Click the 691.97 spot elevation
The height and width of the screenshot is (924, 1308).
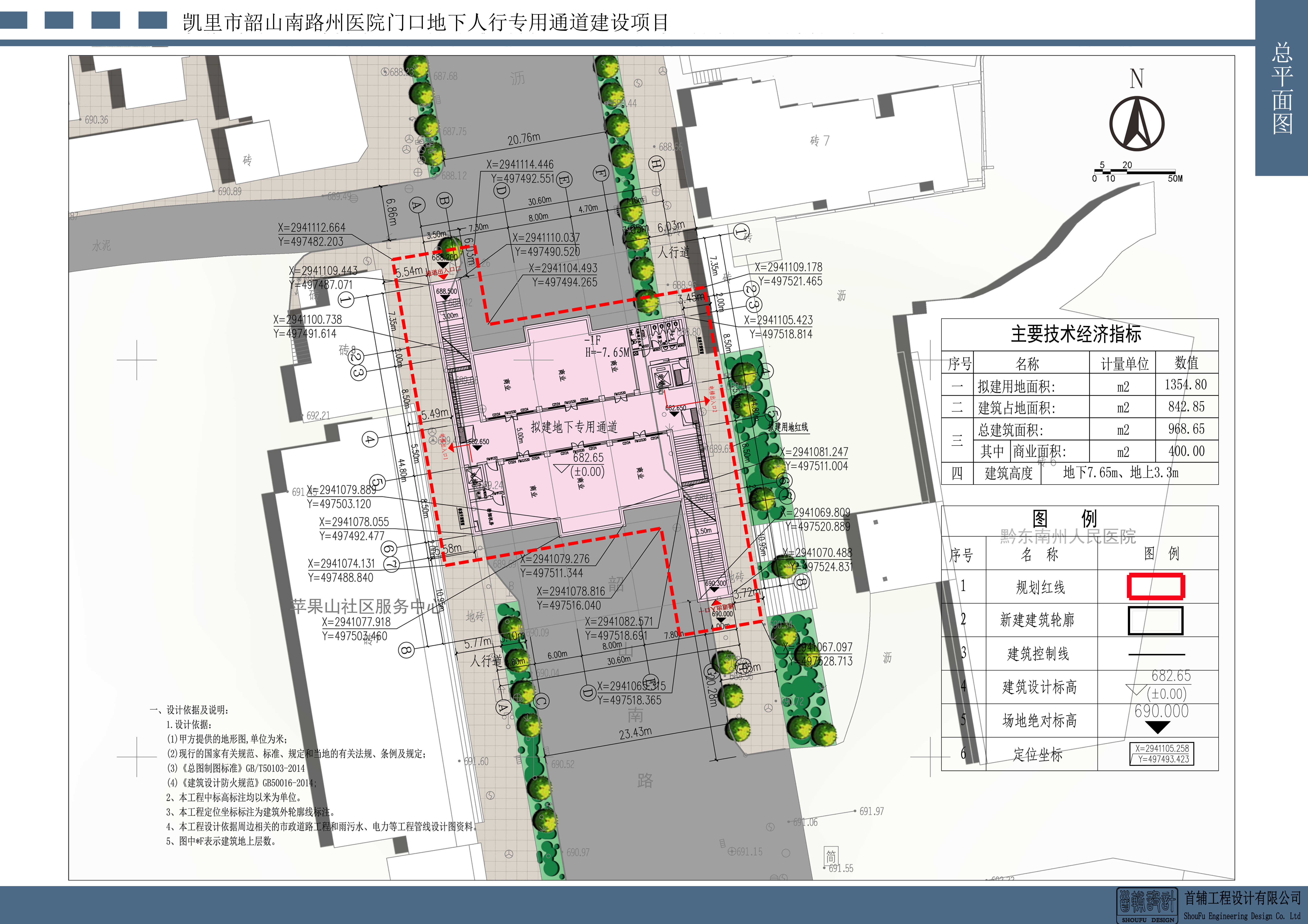872,811
